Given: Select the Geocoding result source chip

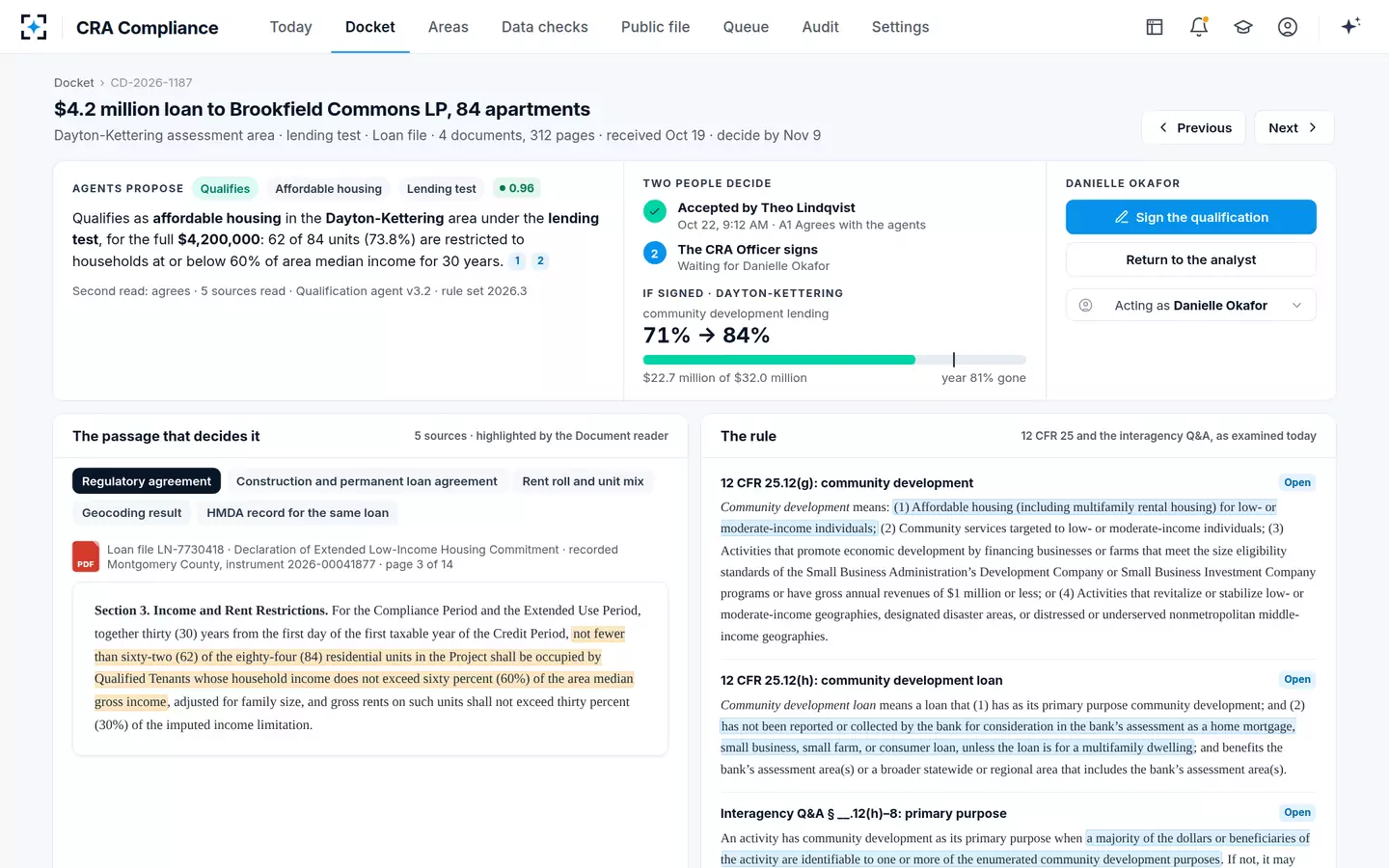Looking at the screenshot, I should tap(132, 513).
